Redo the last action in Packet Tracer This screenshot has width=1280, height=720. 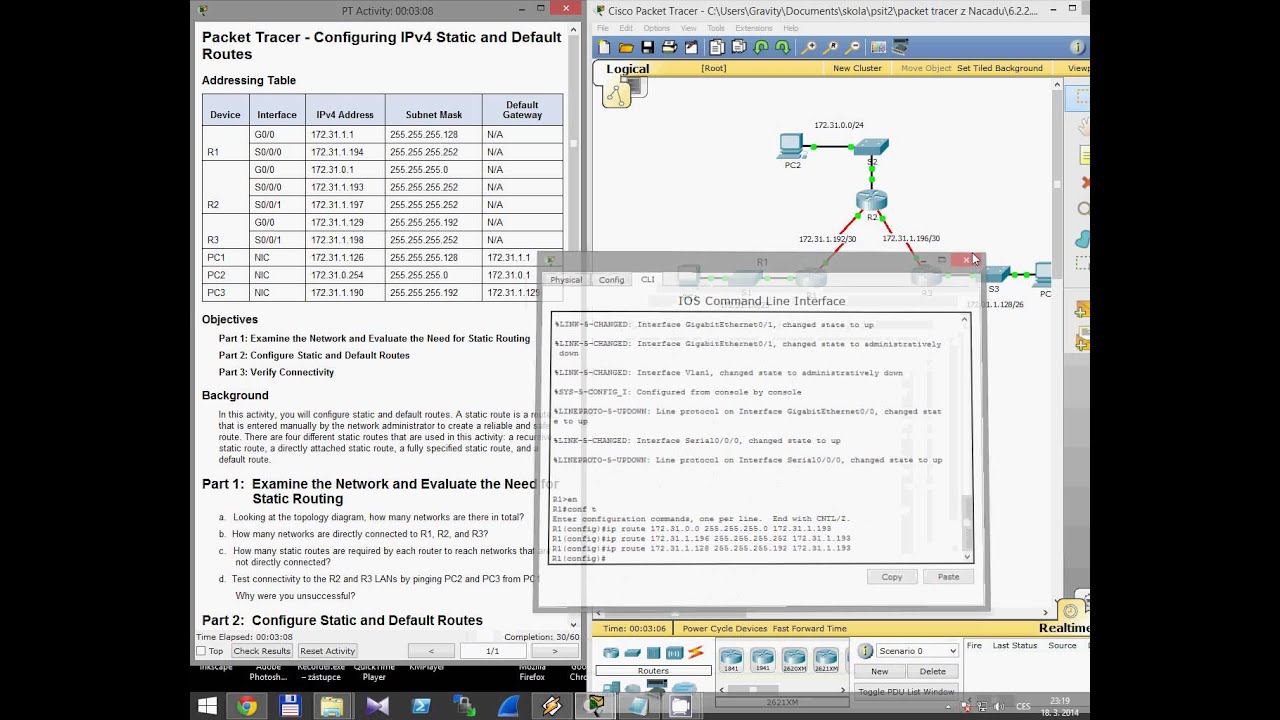coord(783,47)
